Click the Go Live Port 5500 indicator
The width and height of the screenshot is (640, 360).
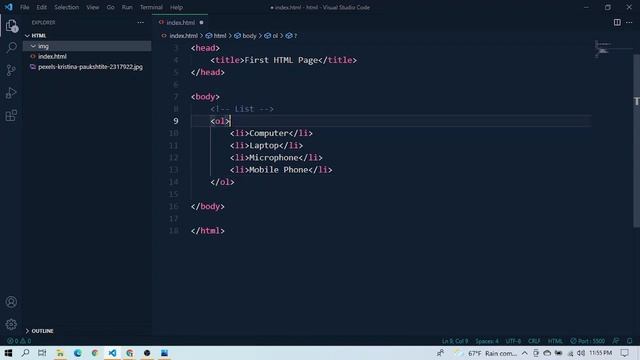point(587,341)
